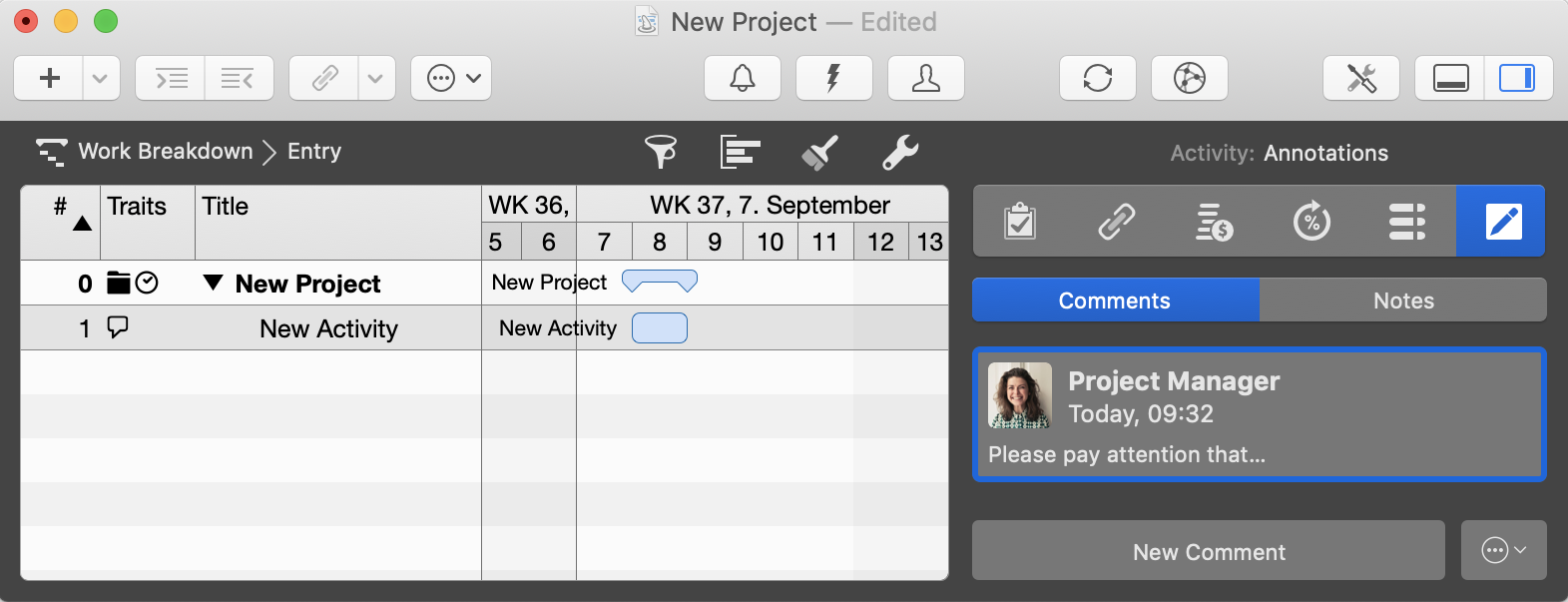
Task: Click the lightning bolt toolbar icon
Action: coord(833,78)
